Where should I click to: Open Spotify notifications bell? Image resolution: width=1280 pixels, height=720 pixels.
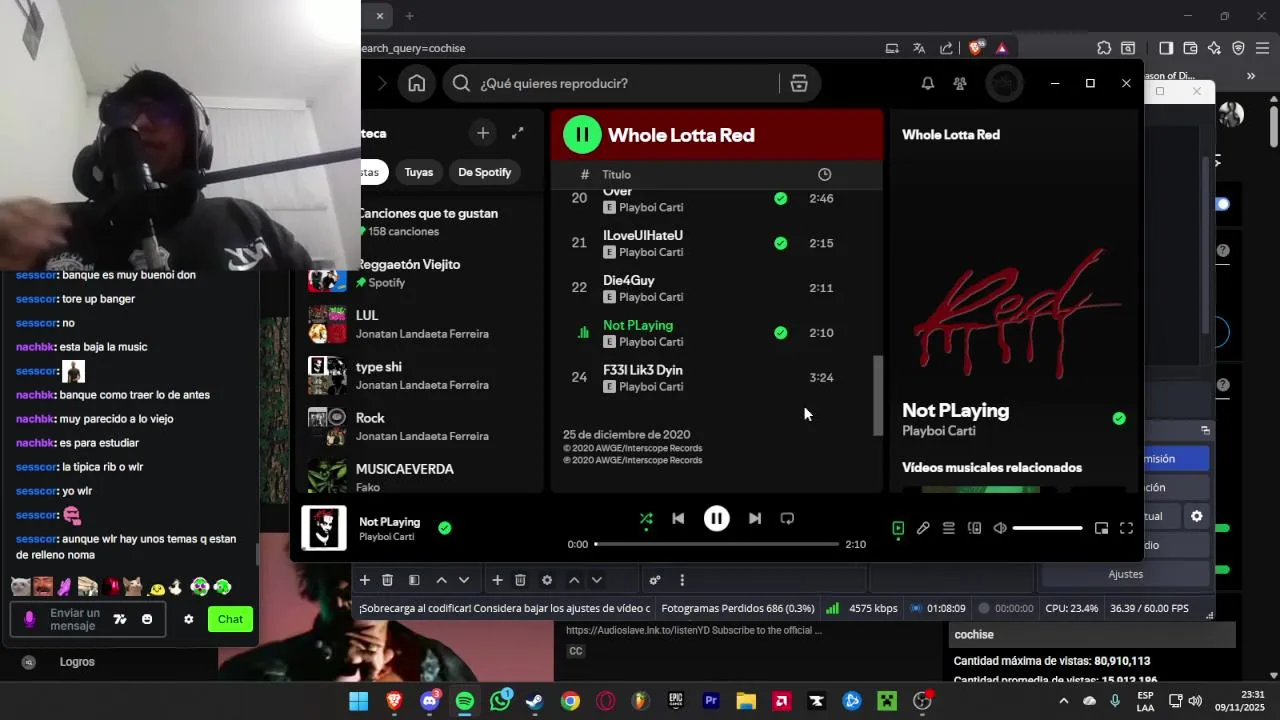[x=928, y=84]
